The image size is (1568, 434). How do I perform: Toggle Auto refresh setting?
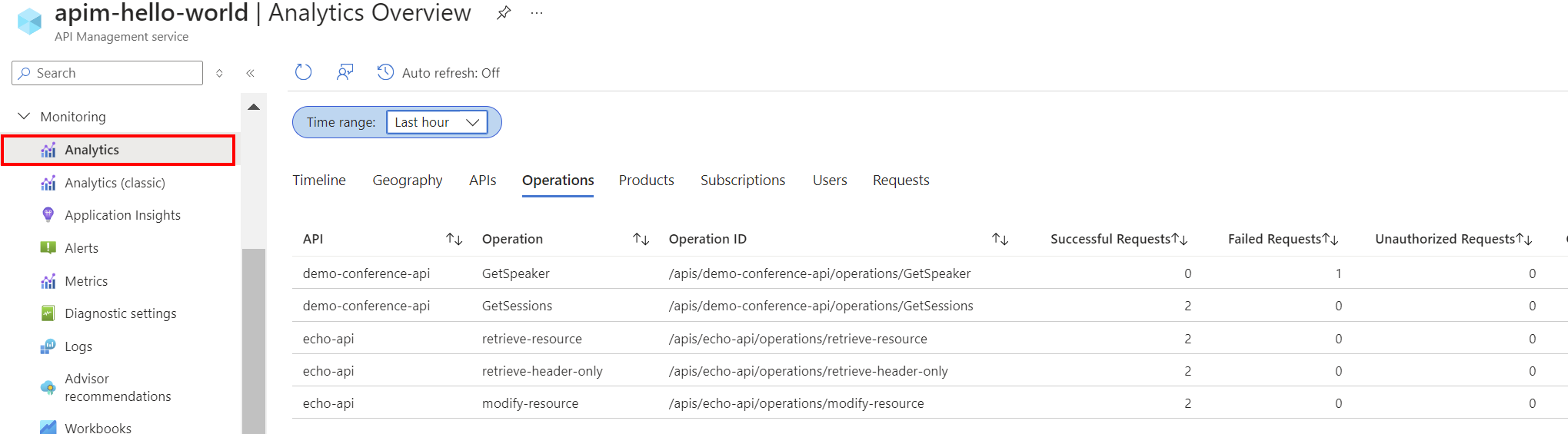coord(438,73)
